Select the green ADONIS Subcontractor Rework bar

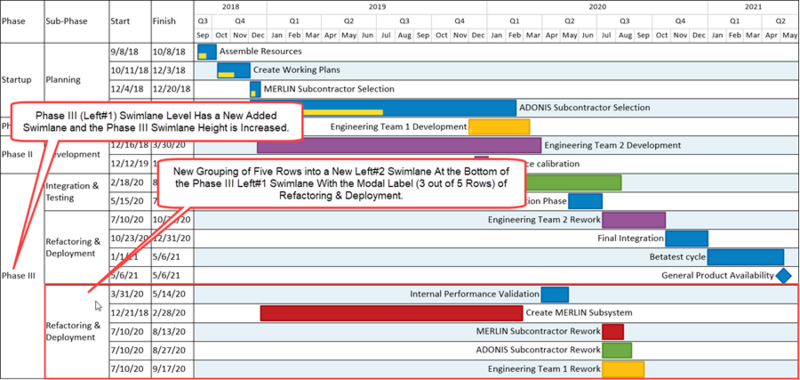[617, 350]
